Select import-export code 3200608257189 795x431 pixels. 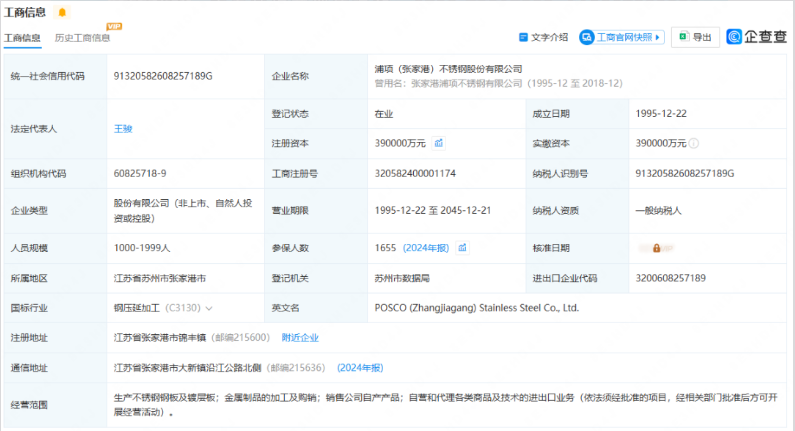(x=670, y=278)
